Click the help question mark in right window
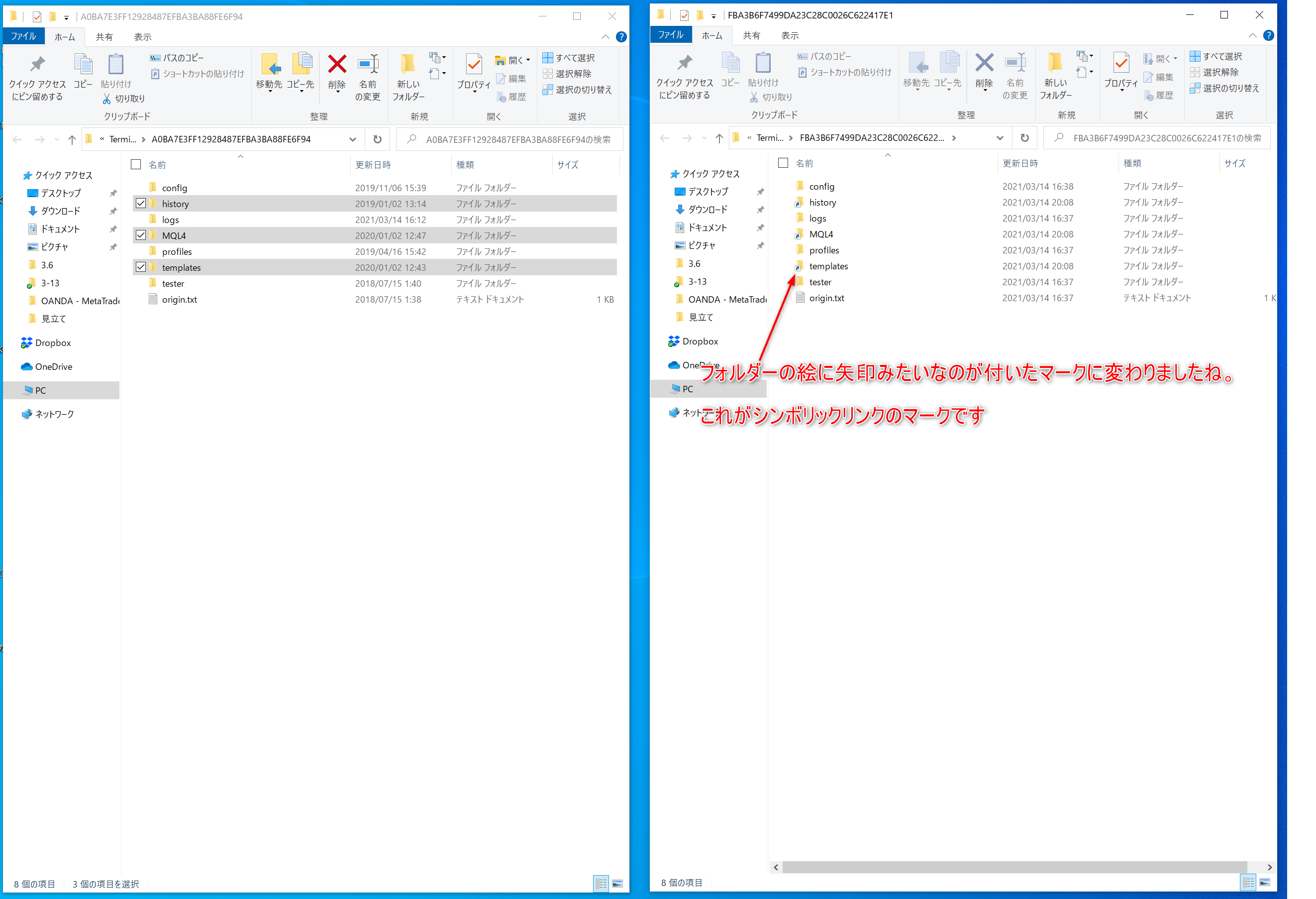The height and width of the screenshot is (899, 1316). [1268, 35]
